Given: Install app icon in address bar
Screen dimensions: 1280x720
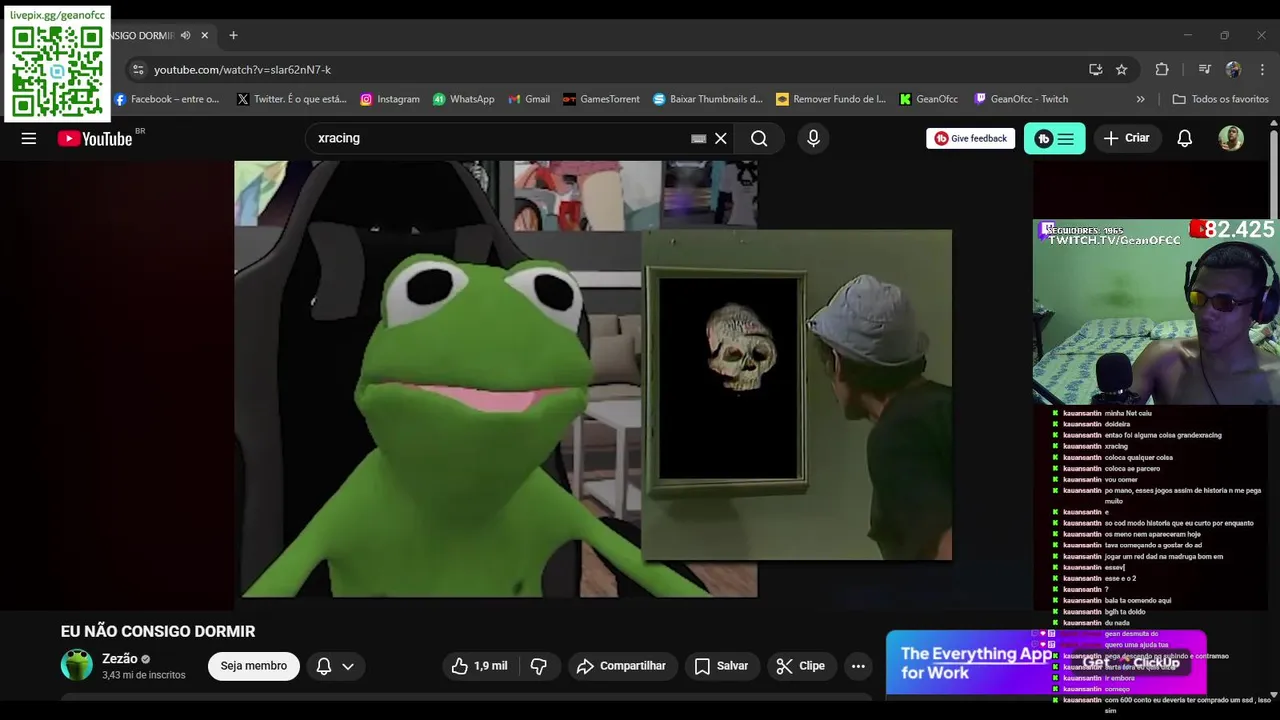Looking at the screenshot, I should [x=1096, y=70].
